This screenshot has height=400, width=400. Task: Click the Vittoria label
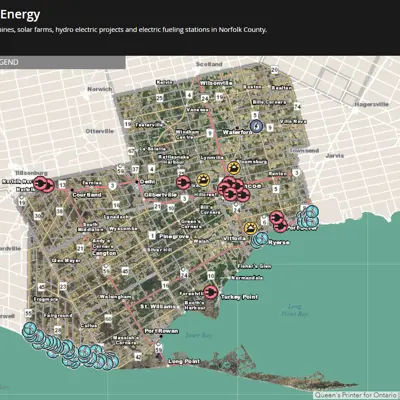click(235, 239)
